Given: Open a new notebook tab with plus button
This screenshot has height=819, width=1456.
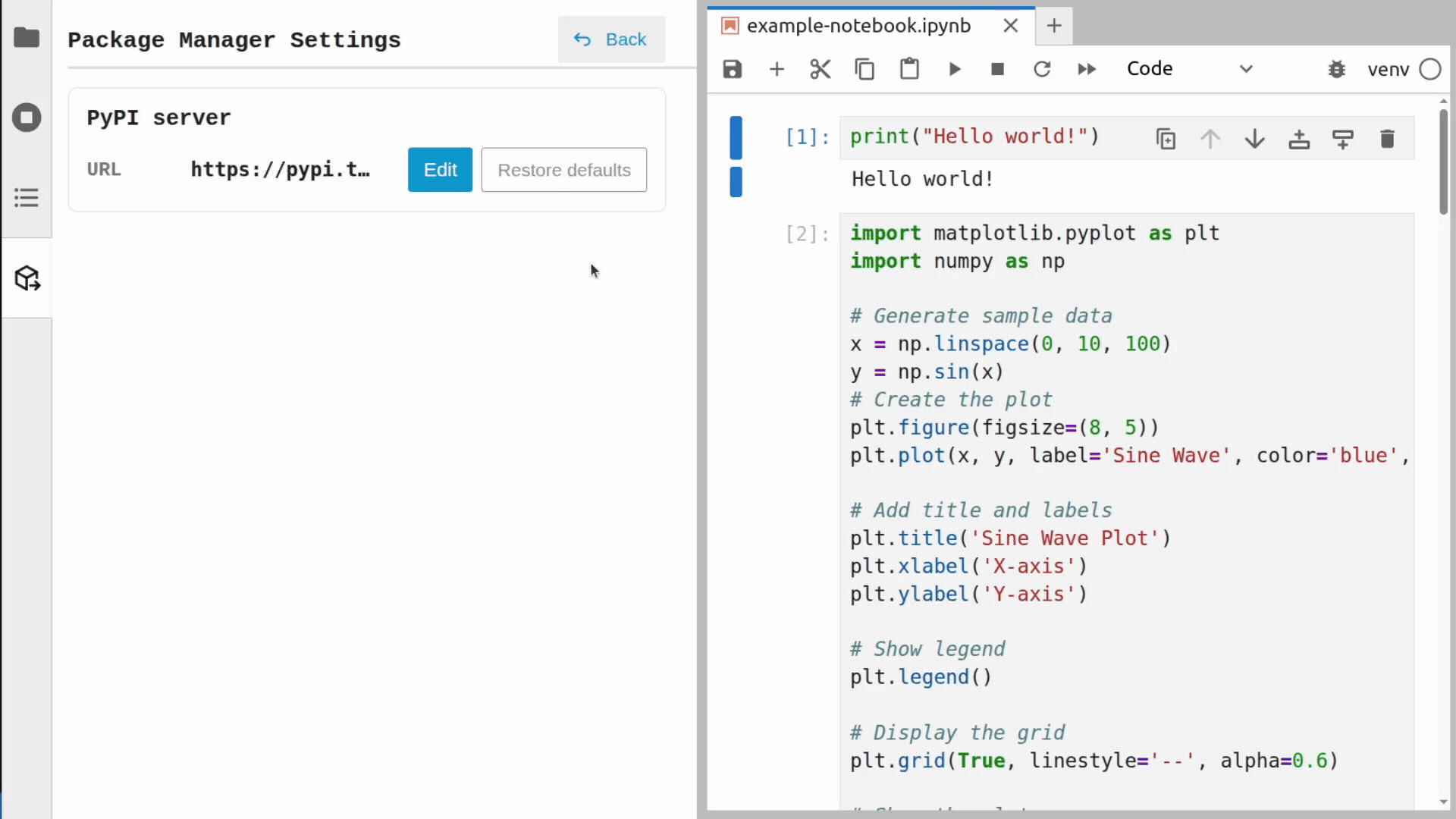Looking at the screenshot, I should tap(1054, 27).
